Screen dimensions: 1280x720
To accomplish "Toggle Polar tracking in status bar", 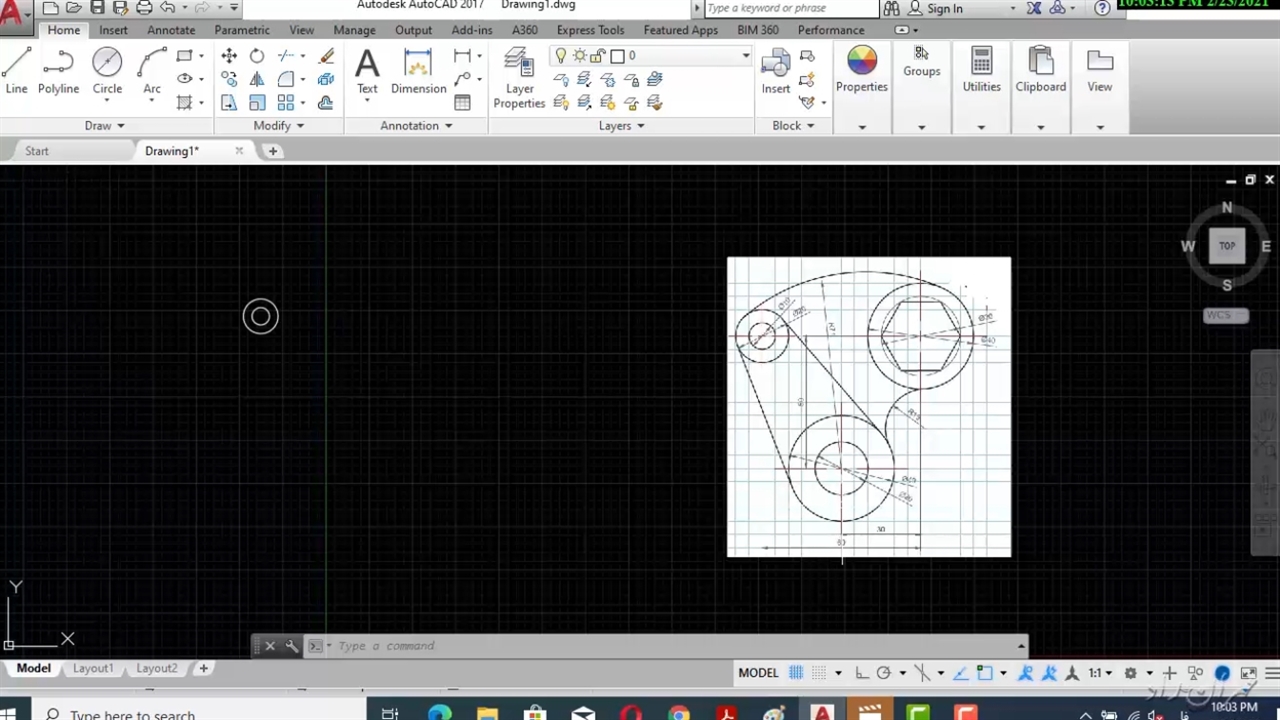I will click(883, 673).
